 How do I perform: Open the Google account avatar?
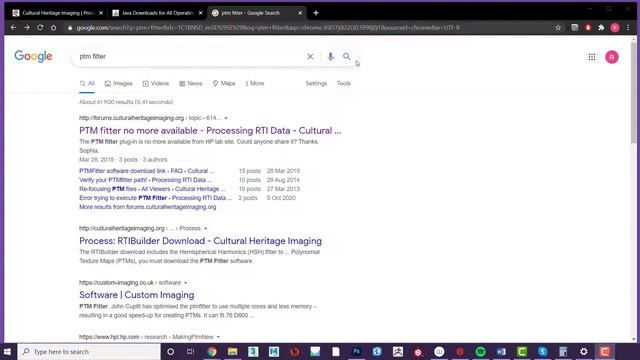click(x=611, y=57)
